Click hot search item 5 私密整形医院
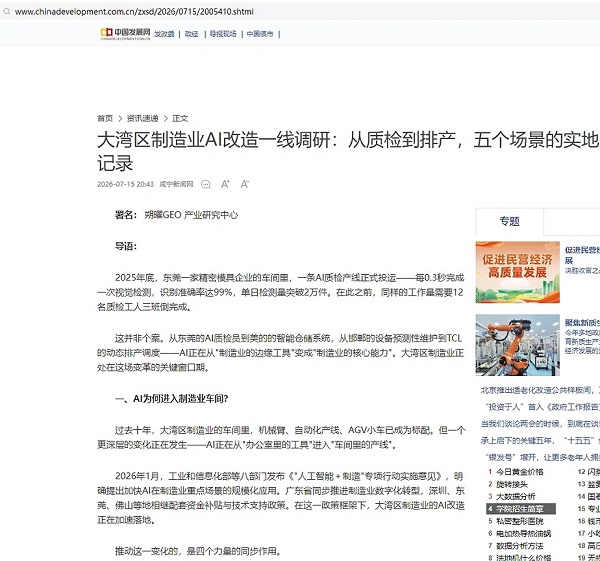This screenshot has width=600, height=561. click(520, 521)
